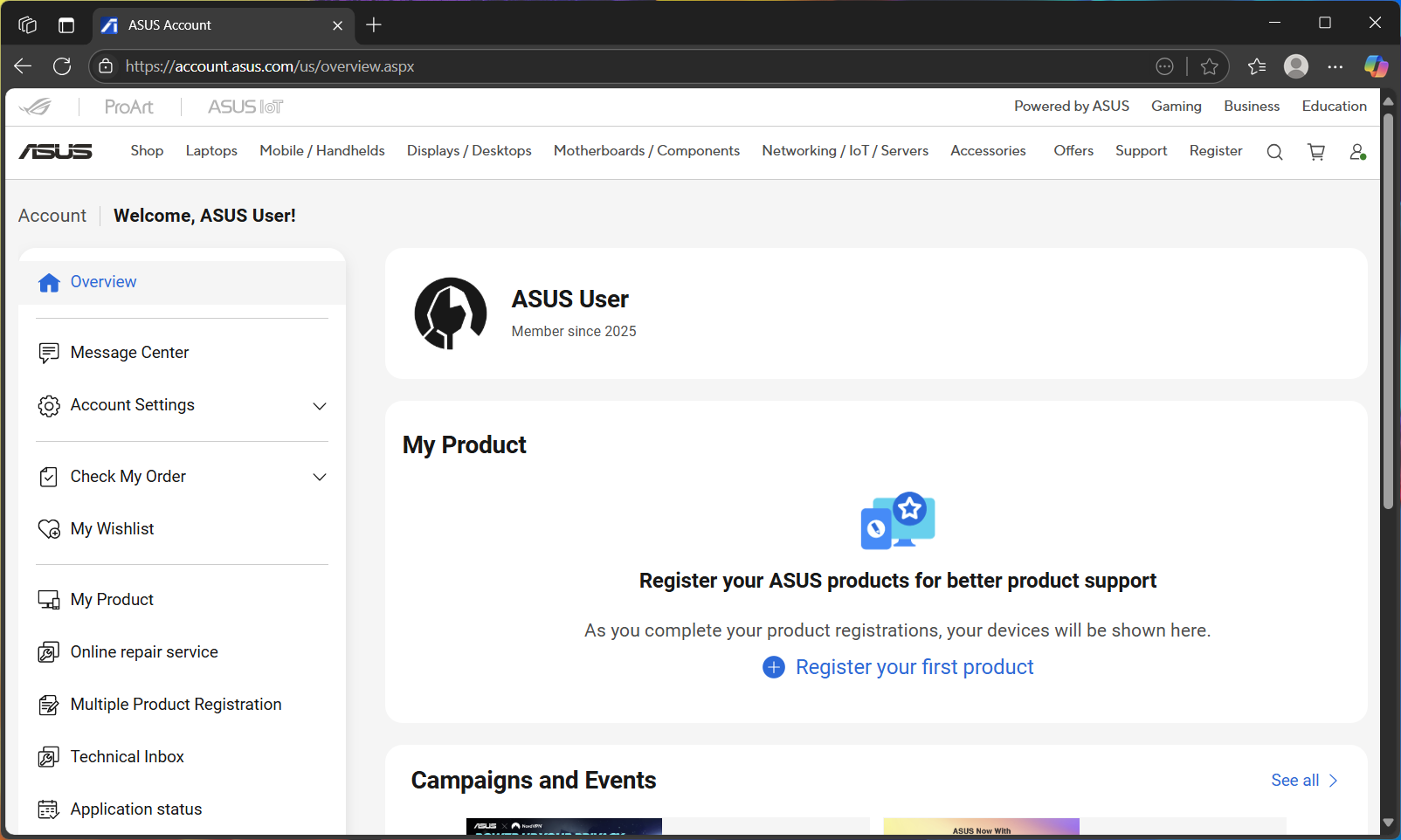Open the Support menu item
This screenshot has height=840, width=1401.
tap(1141, 151)
